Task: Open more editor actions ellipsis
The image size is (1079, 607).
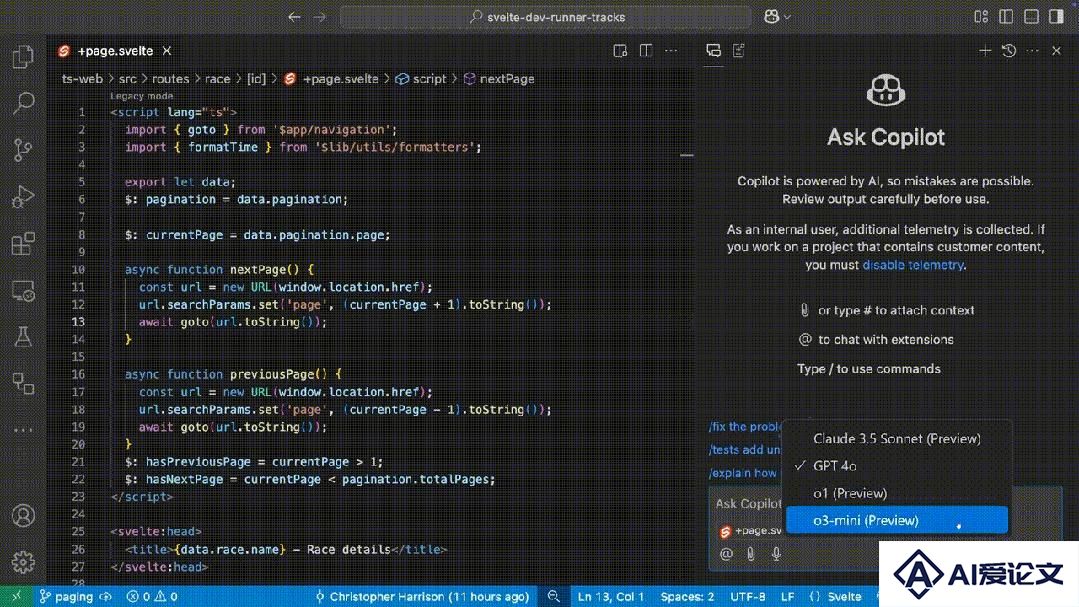Action: (671, 51)
